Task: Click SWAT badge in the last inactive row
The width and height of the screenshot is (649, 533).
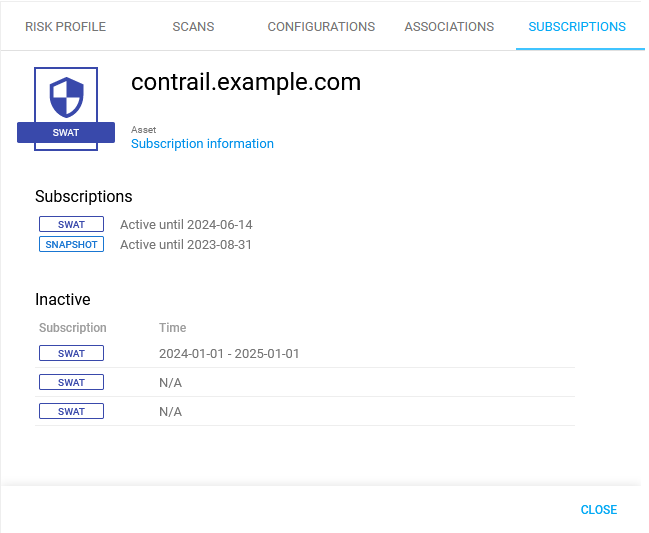Action: (71, 411)
